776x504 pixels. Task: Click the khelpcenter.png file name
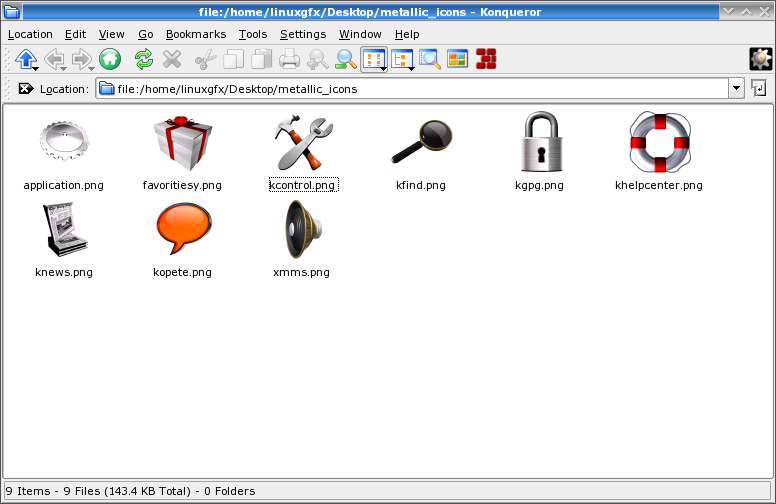(x=659, y=185)
